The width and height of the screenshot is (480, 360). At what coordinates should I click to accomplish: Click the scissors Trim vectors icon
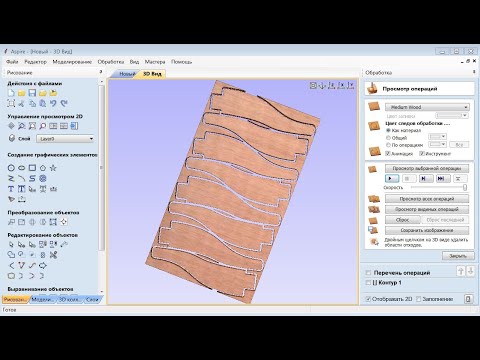point(53,255)
